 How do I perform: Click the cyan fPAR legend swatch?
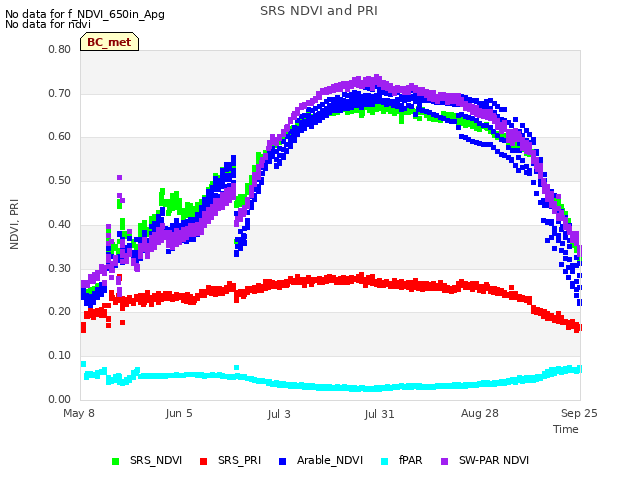click(x=384, y=461)
